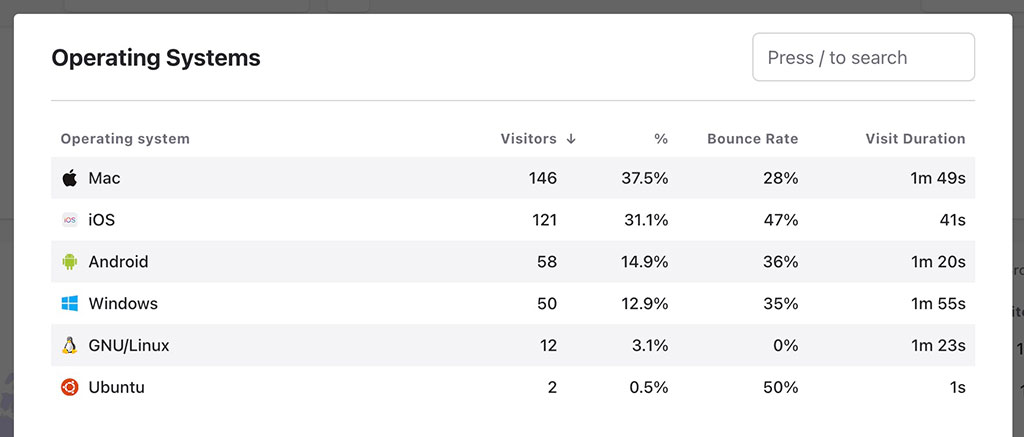The image size is (1024, 437).
Task: Click the iOS icon
Action: [x=69, y=220]
